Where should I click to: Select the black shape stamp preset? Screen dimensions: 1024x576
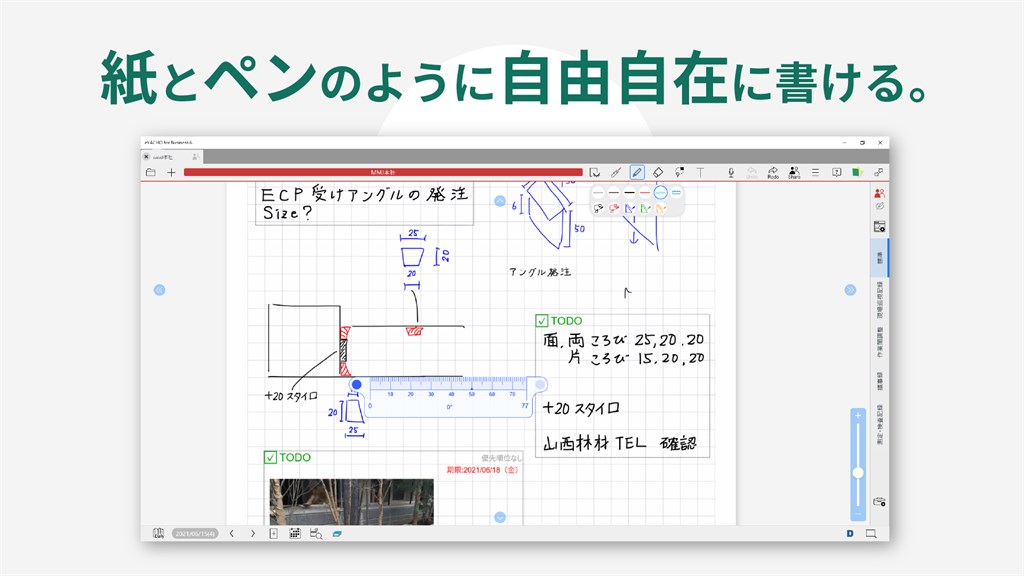click(598, 208)
